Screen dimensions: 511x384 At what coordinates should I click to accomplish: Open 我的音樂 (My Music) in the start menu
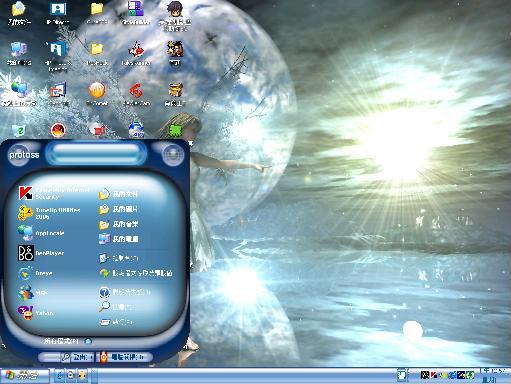118,224
